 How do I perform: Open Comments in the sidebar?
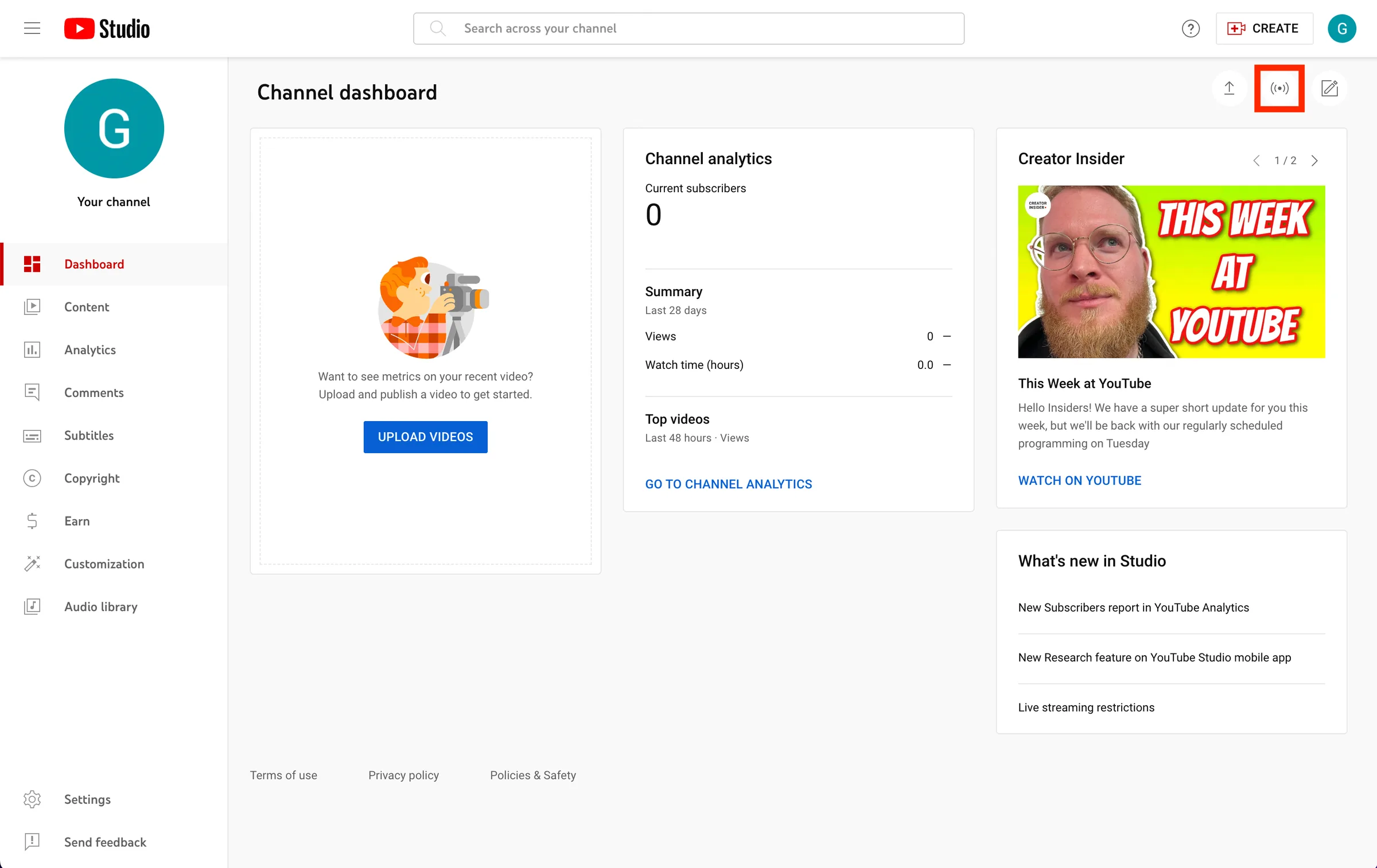pyautogui.click(x=114, y=392)
